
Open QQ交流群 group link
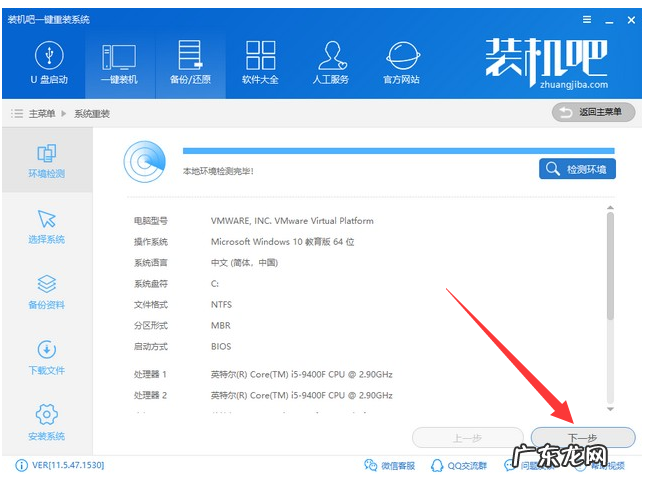tap(459, 466)
